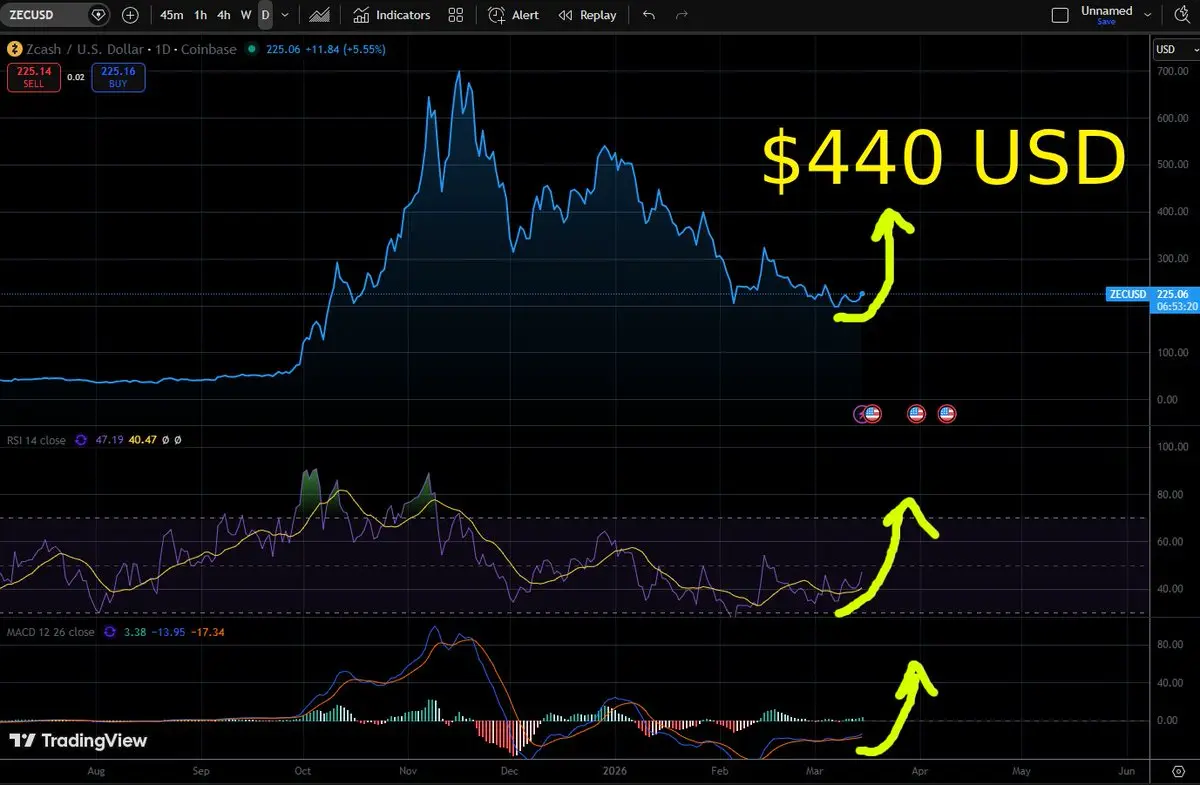Click the 2026 label on the time axis
Image resolution: width=1200 pixels, height=785 pixels.
(617, 772)
